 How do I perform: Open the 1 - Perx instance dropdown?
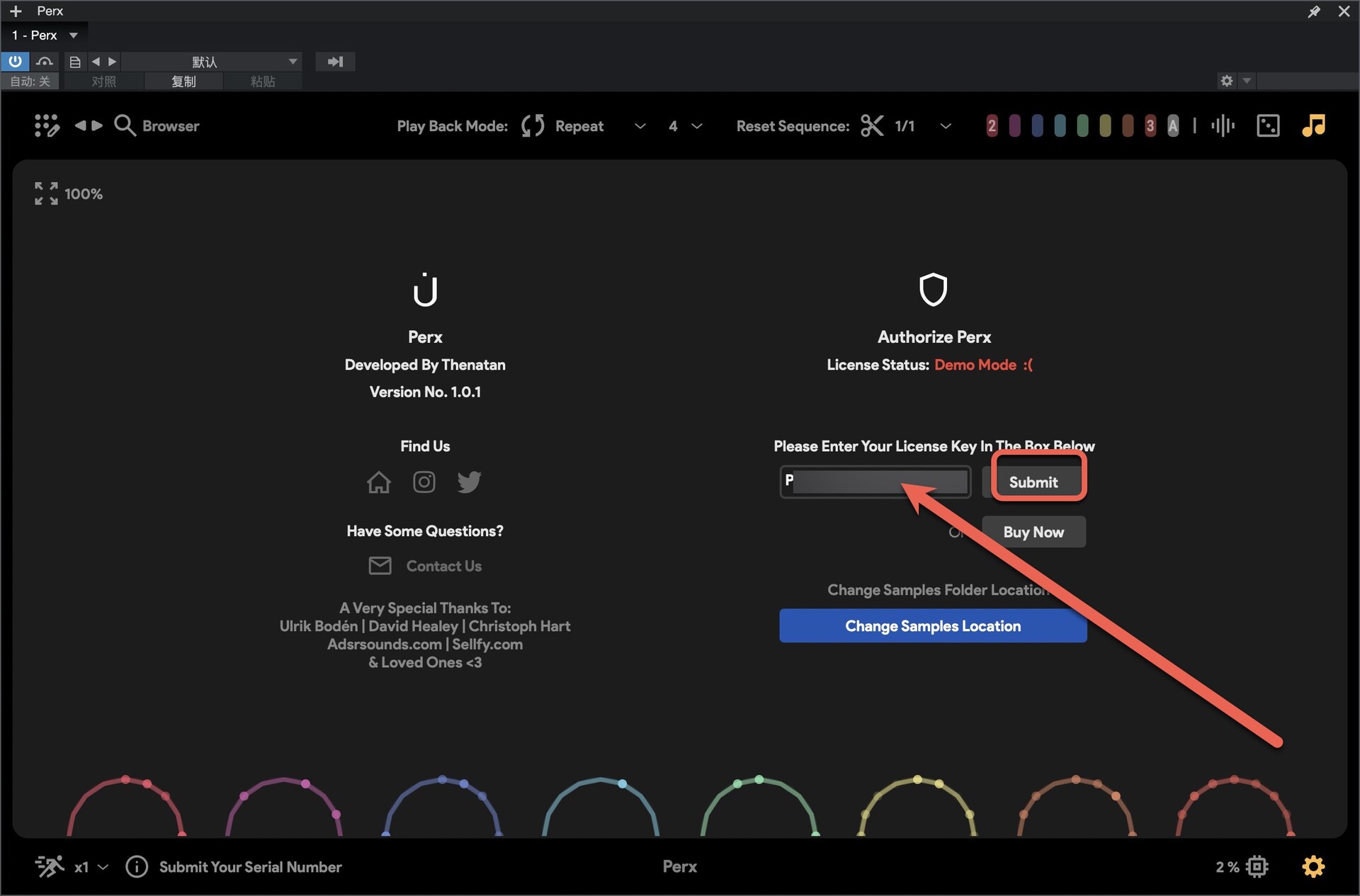73,35
